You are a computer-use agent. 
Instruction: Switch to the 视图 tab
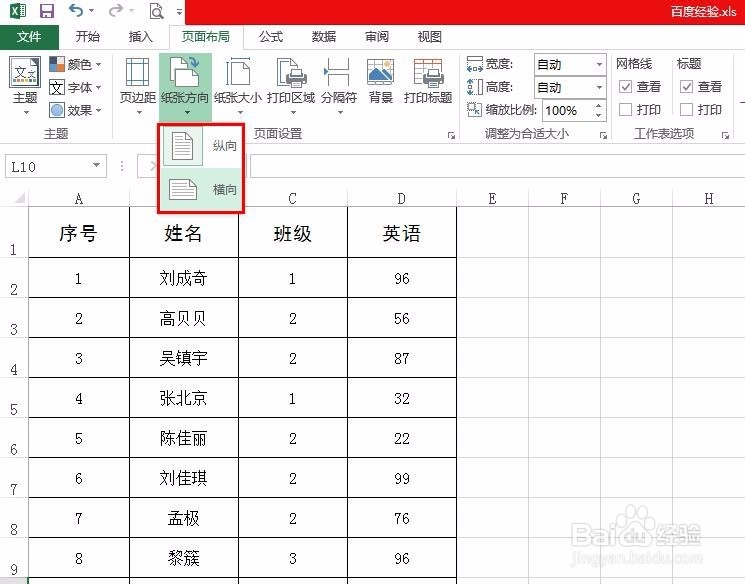click(430, 37)
